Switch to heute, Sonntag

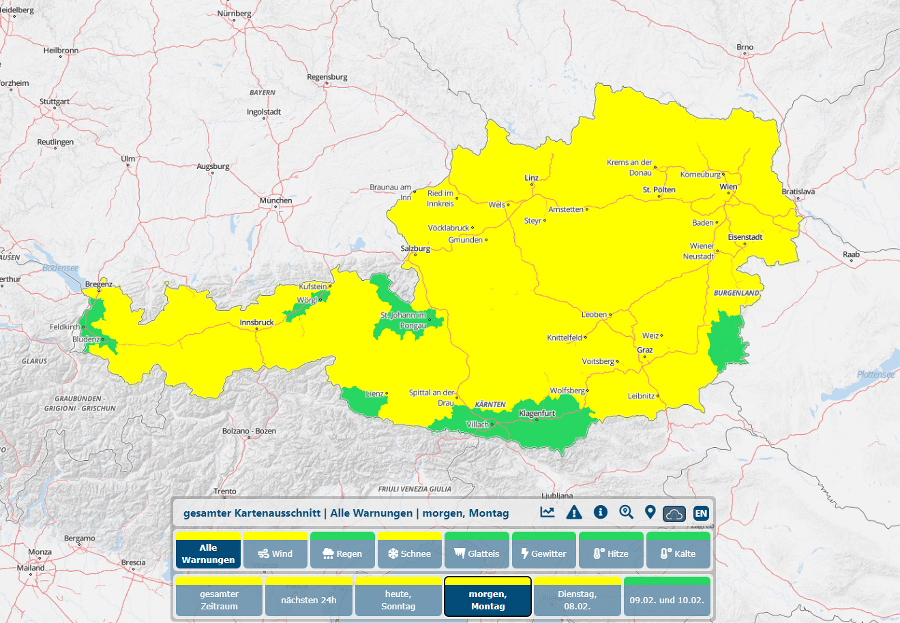pos(398,597)
